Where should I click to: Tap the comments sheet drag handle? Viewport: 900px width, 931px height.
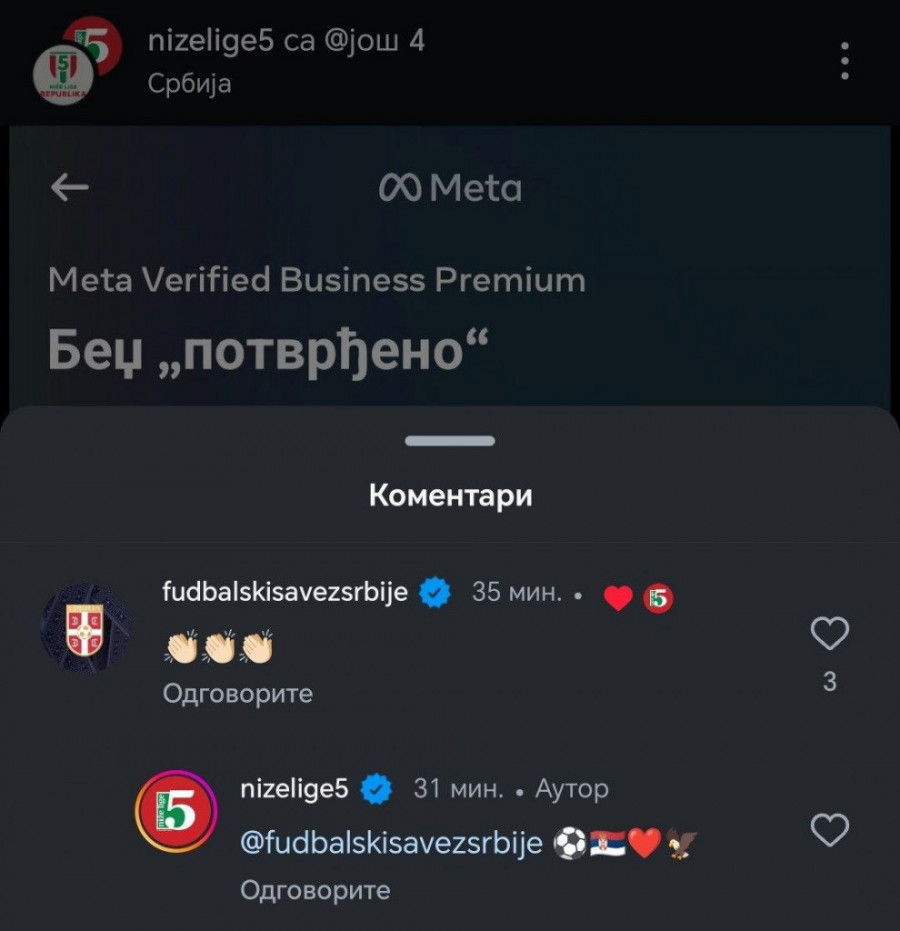(x=450, y=441)
